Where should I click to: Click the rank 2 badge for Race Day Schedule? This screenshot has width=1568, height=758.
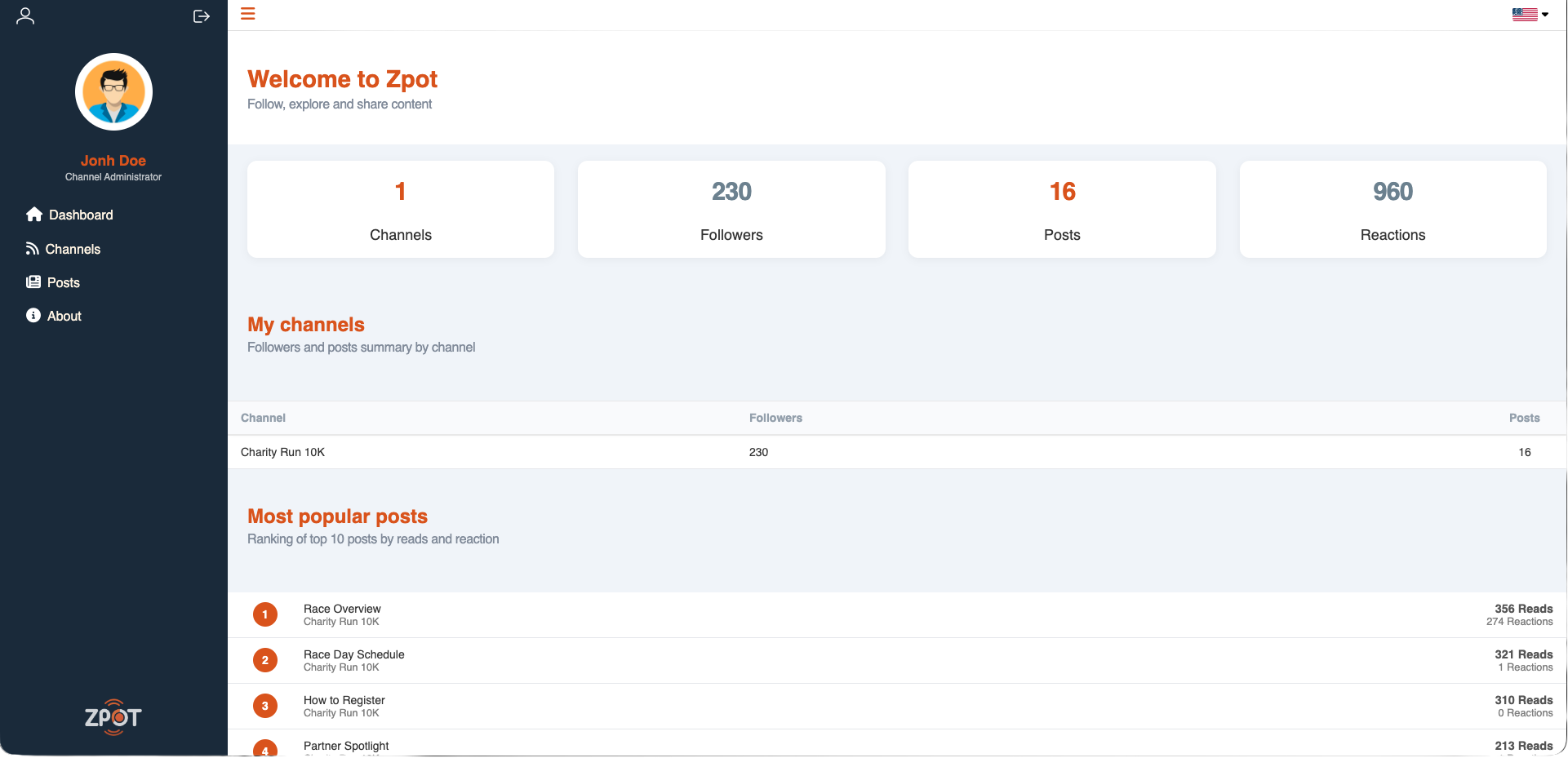pyautogui.click(x=265, y=660)
